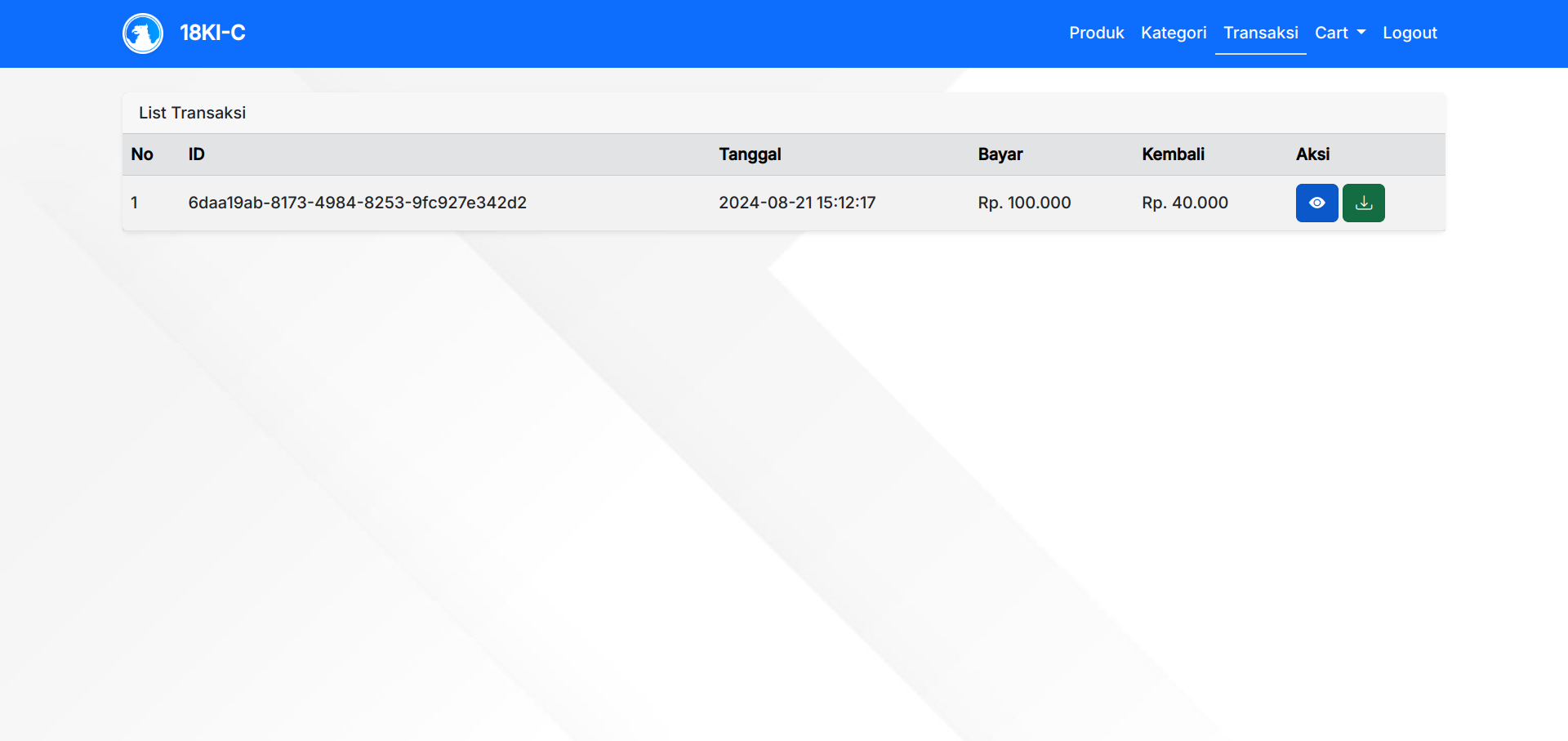Download the transaction receipt using green button
Screen dimensions: 1568x741
click(x=1363, y=203)
